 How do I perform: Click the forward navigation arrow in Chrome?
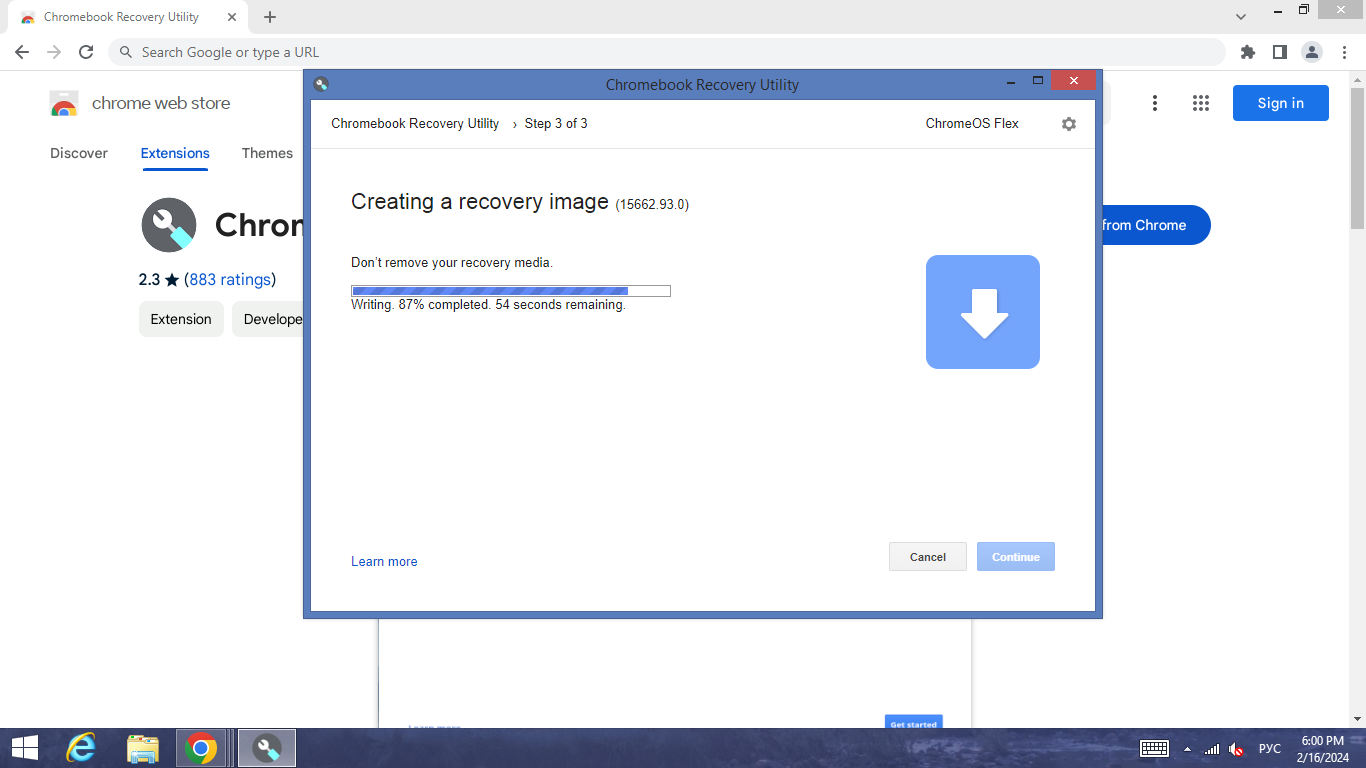54,52
